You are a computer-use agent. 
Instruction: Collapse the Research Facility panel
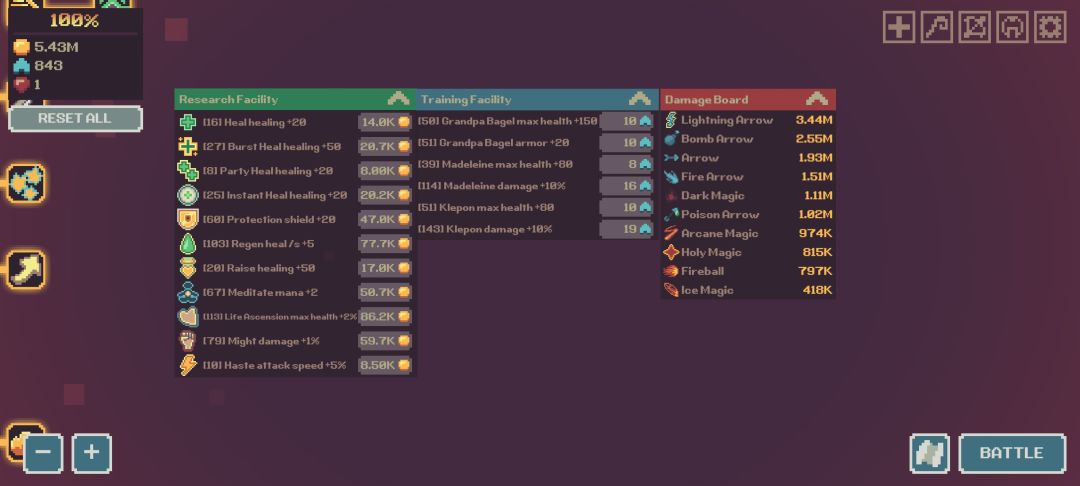[398, 99]
